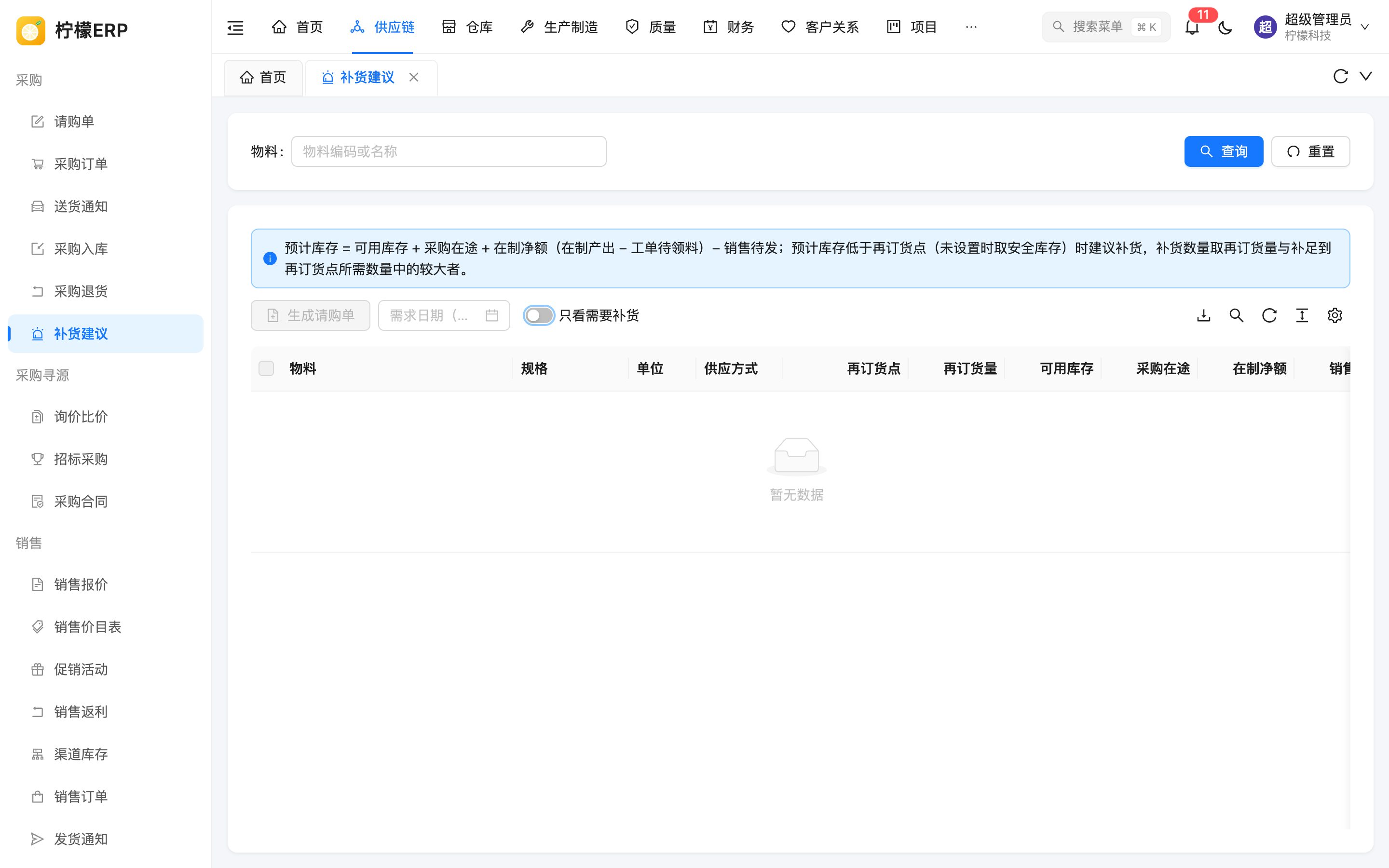Open 请购单 in sidebar
Viewport: 1389px width, 868px height.
pyautogui.click(x=106, y=122)
